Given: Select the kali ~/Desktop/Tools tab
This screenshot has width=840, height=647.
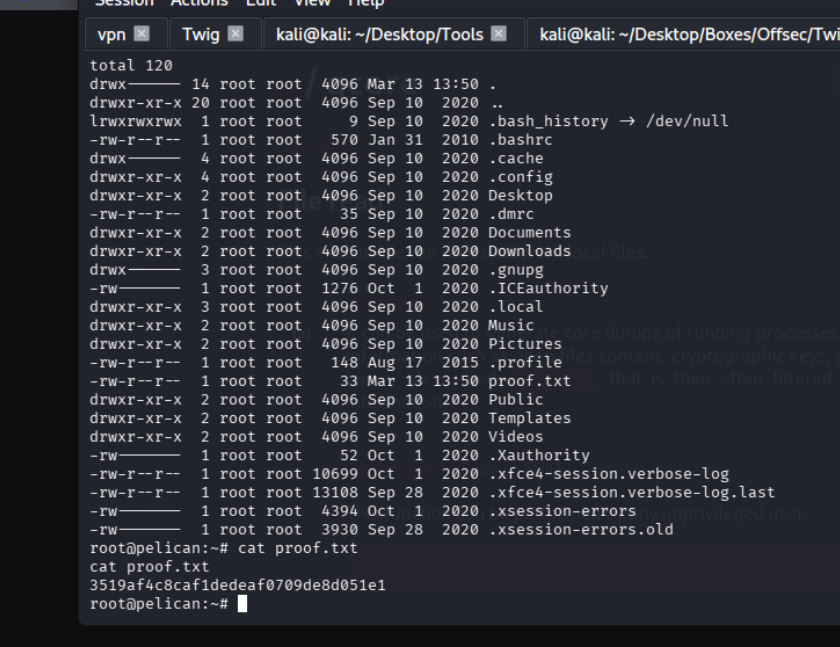Looking at the screenshot, I should point(379,35).
